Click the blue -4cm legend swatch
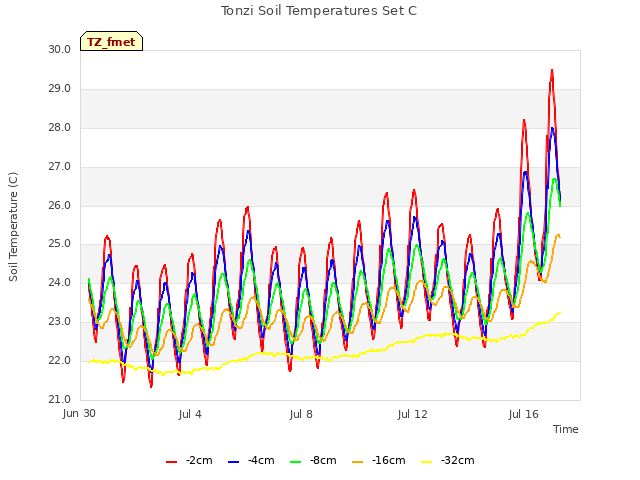The width and height of the screenshot is (640, 480). pos(233,462)
